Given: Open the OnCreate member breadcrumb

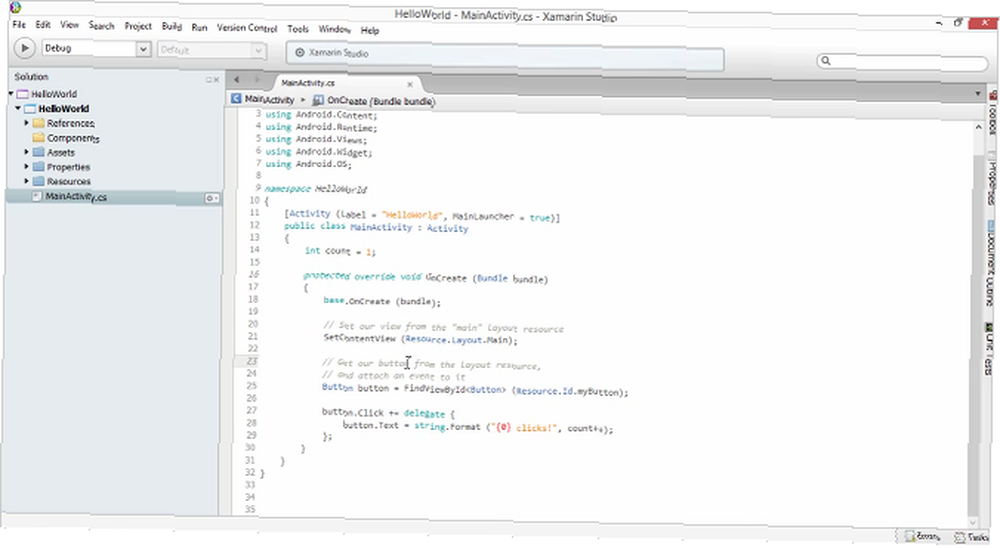Looking at the screenshot, I should [x=374, y=101].
